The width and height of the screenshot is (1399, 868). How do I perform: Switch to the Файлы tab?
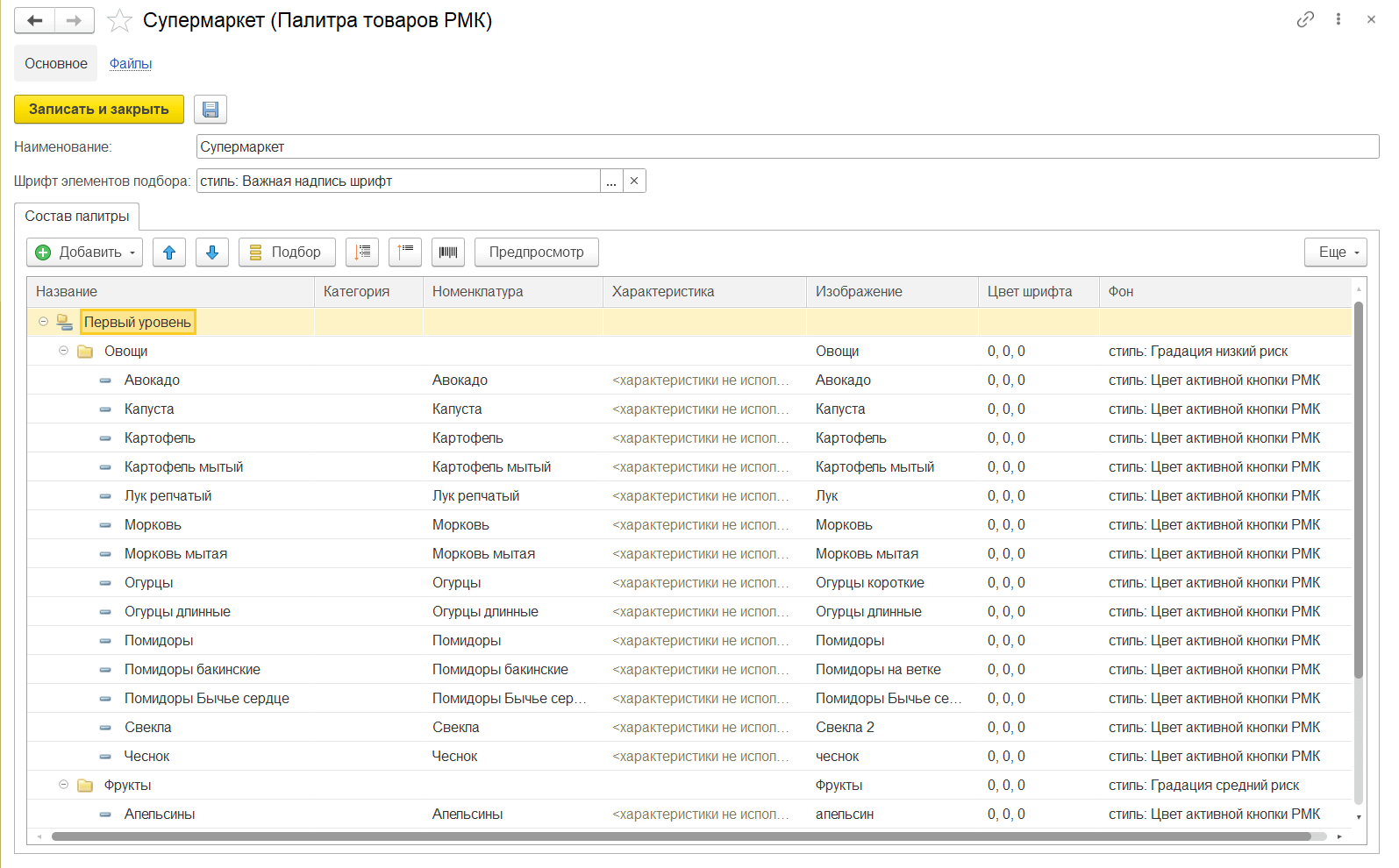(x=131, y=64)
